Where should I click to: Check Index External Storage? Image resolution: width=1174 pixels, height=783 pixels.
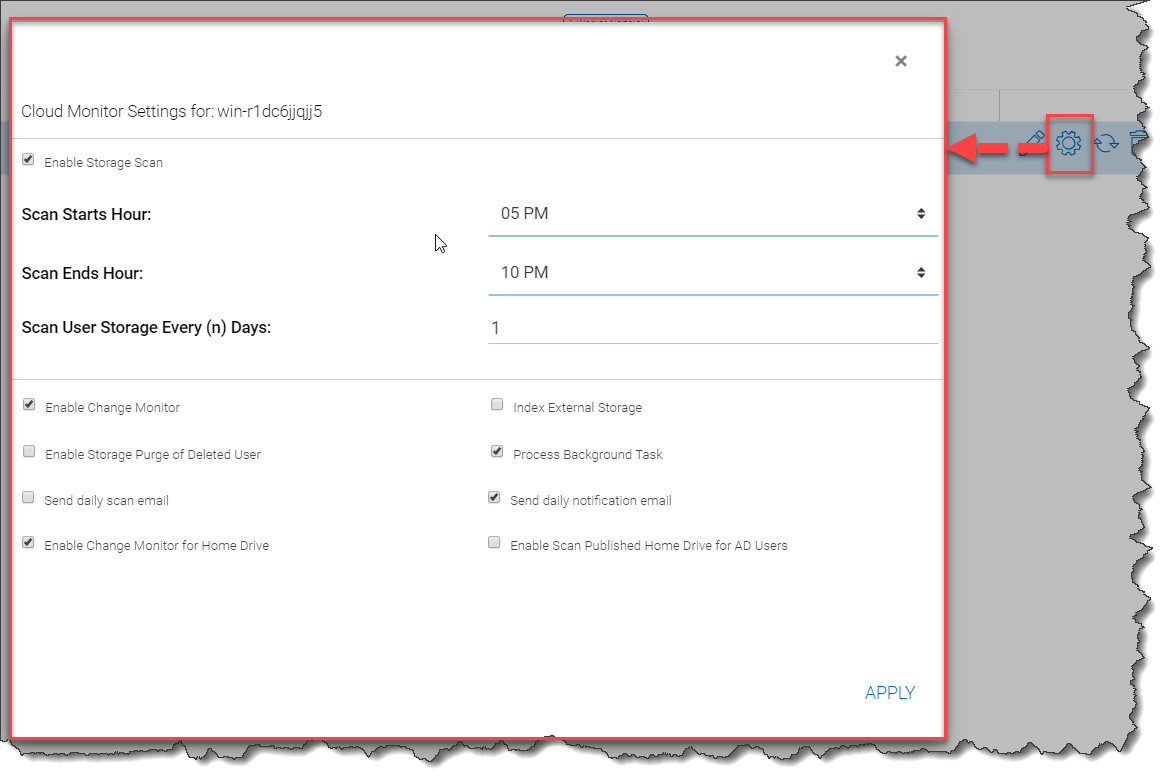(x=497, y=404)
